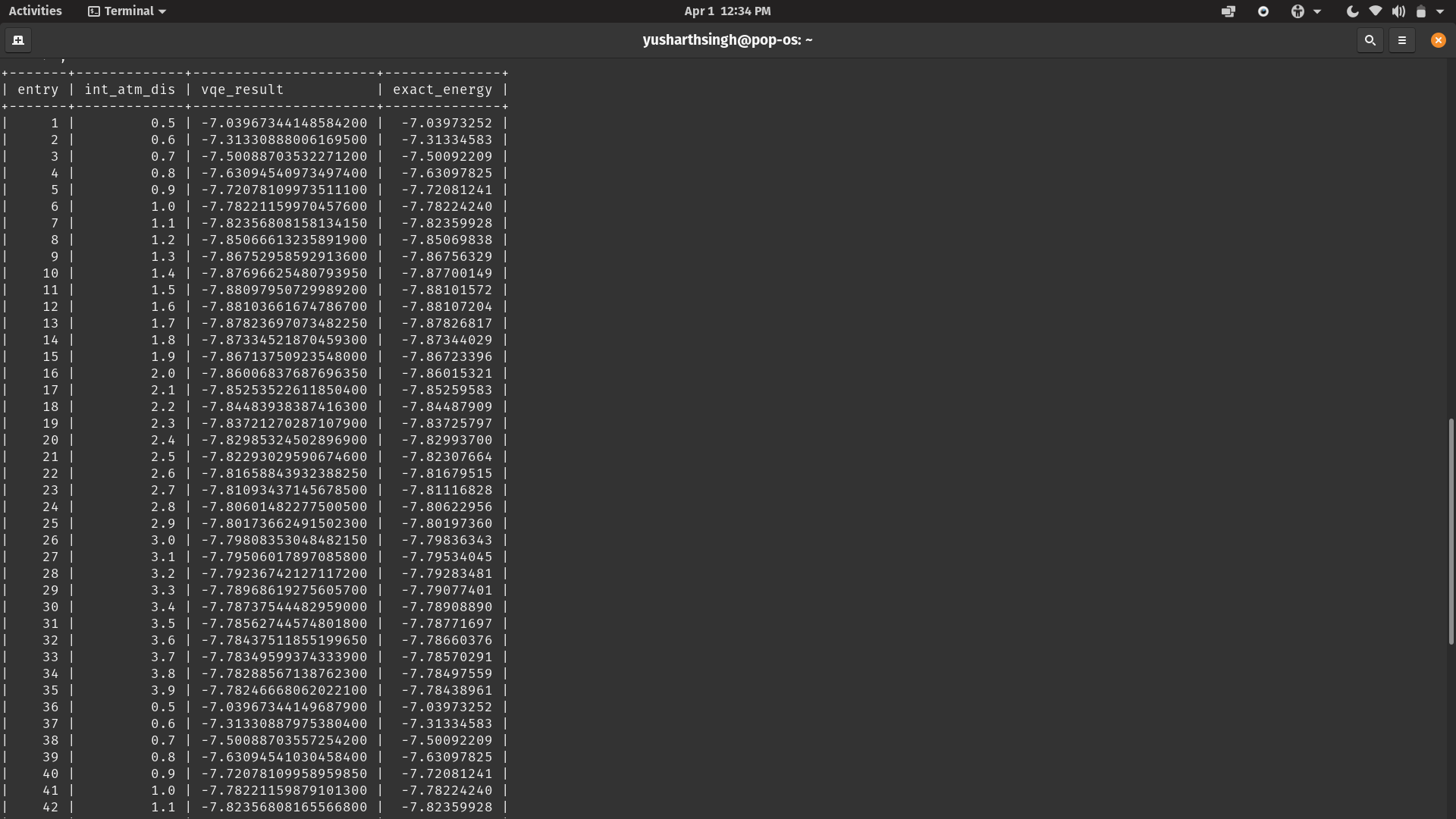The height and width of the screenshot is (819, 1456).
Task: Click exact energy -7.78771697
Action: tap(447, 623)
